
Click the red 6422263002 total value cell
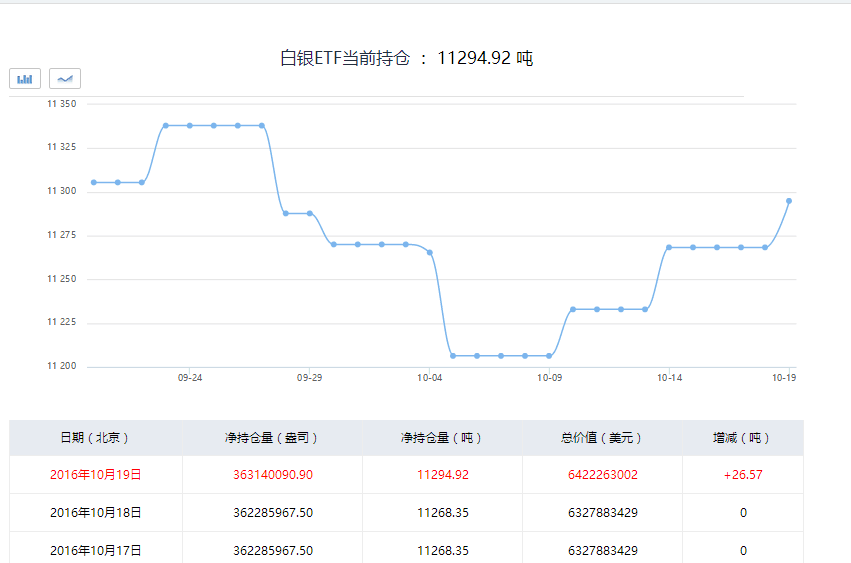(602, 475)
